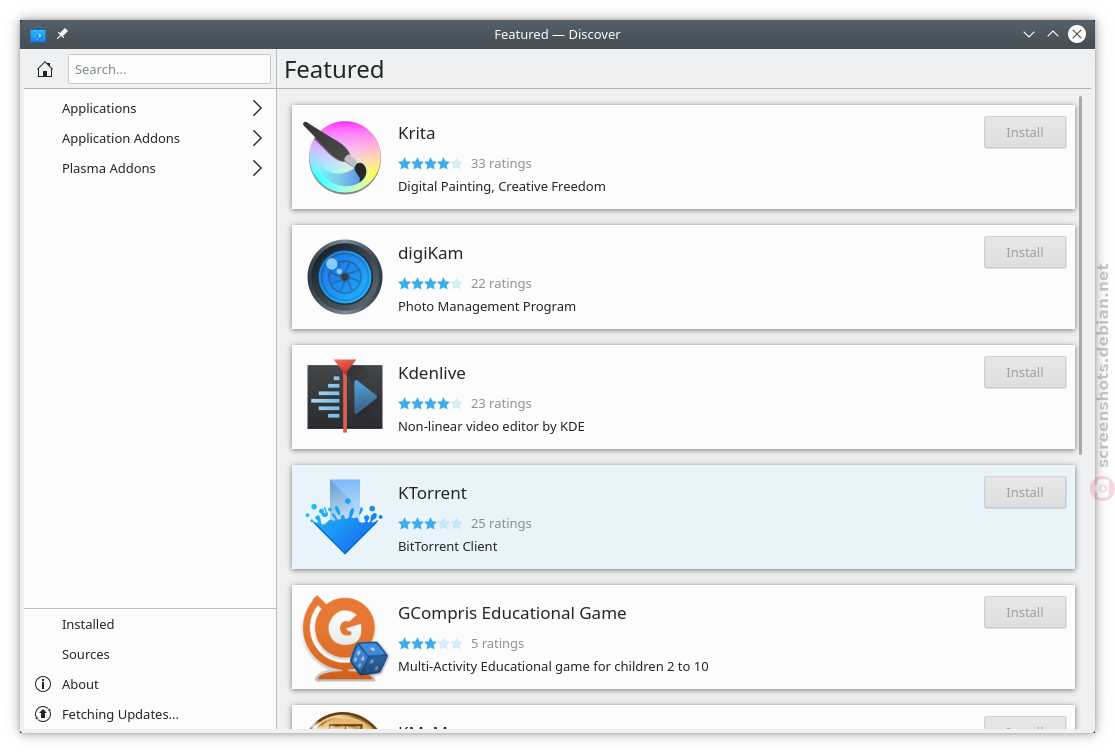
Task: Install GCompris Educational Game
Action: 1025,613
